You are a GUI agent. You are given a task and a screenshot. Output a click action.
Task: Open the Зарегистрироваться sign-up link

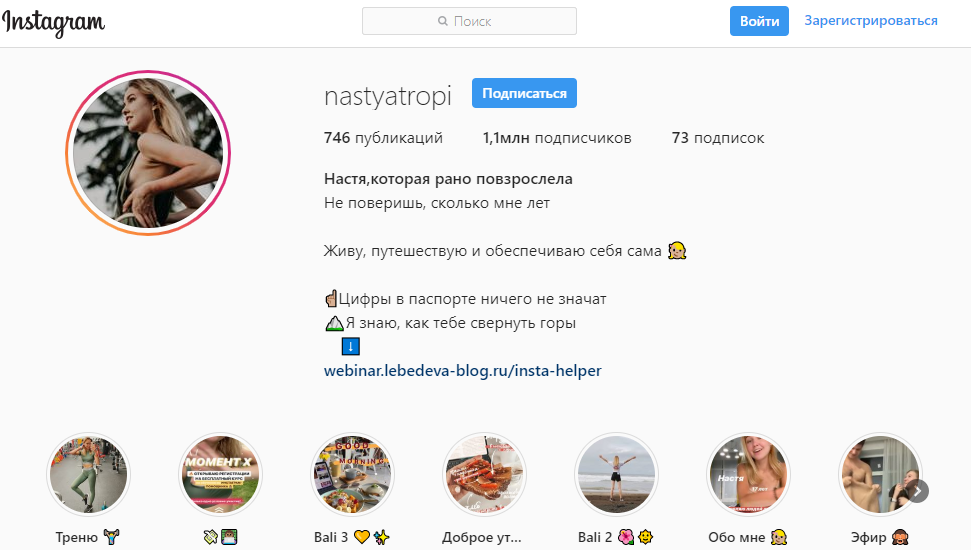[871, 20]
